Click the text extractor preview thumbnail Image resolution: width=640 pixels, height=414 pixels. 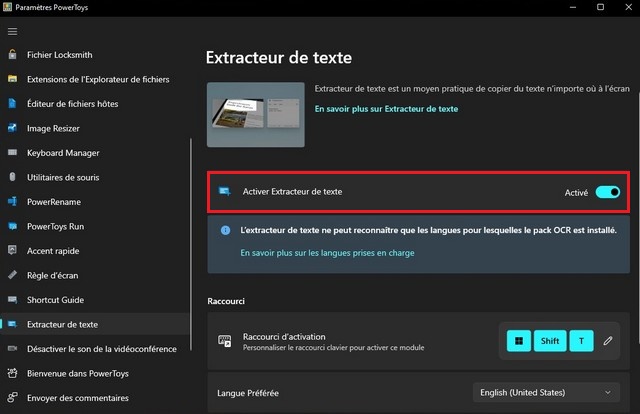click(256, 114)
